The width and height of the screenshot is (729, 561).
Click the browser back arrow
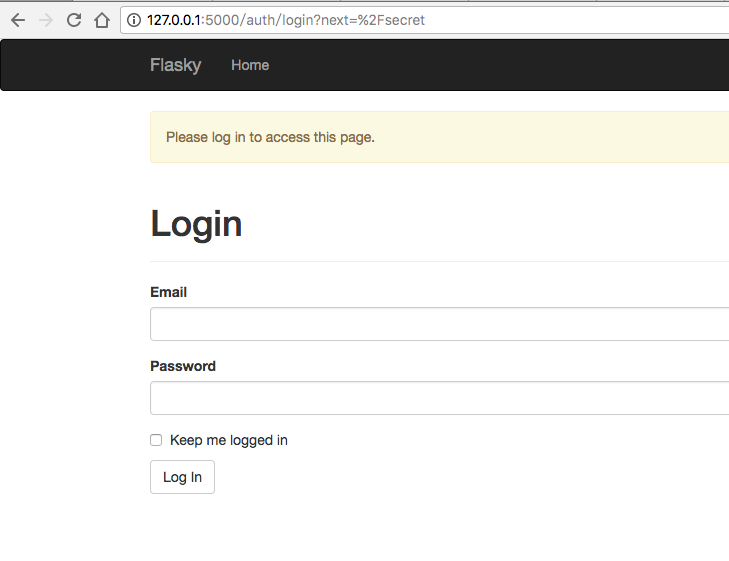click(x=17, y=20)
